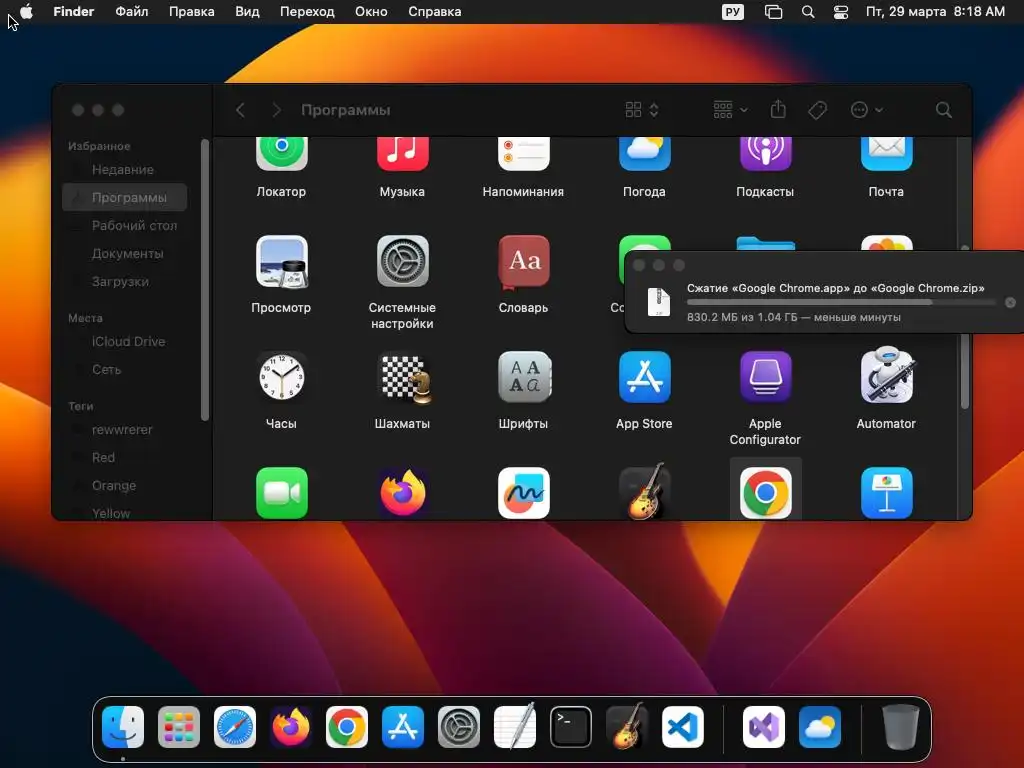Image resolution: width=1024 pixels, height=768 pixels.
Task: Select the Часы app icon
Action: point(281,377)
